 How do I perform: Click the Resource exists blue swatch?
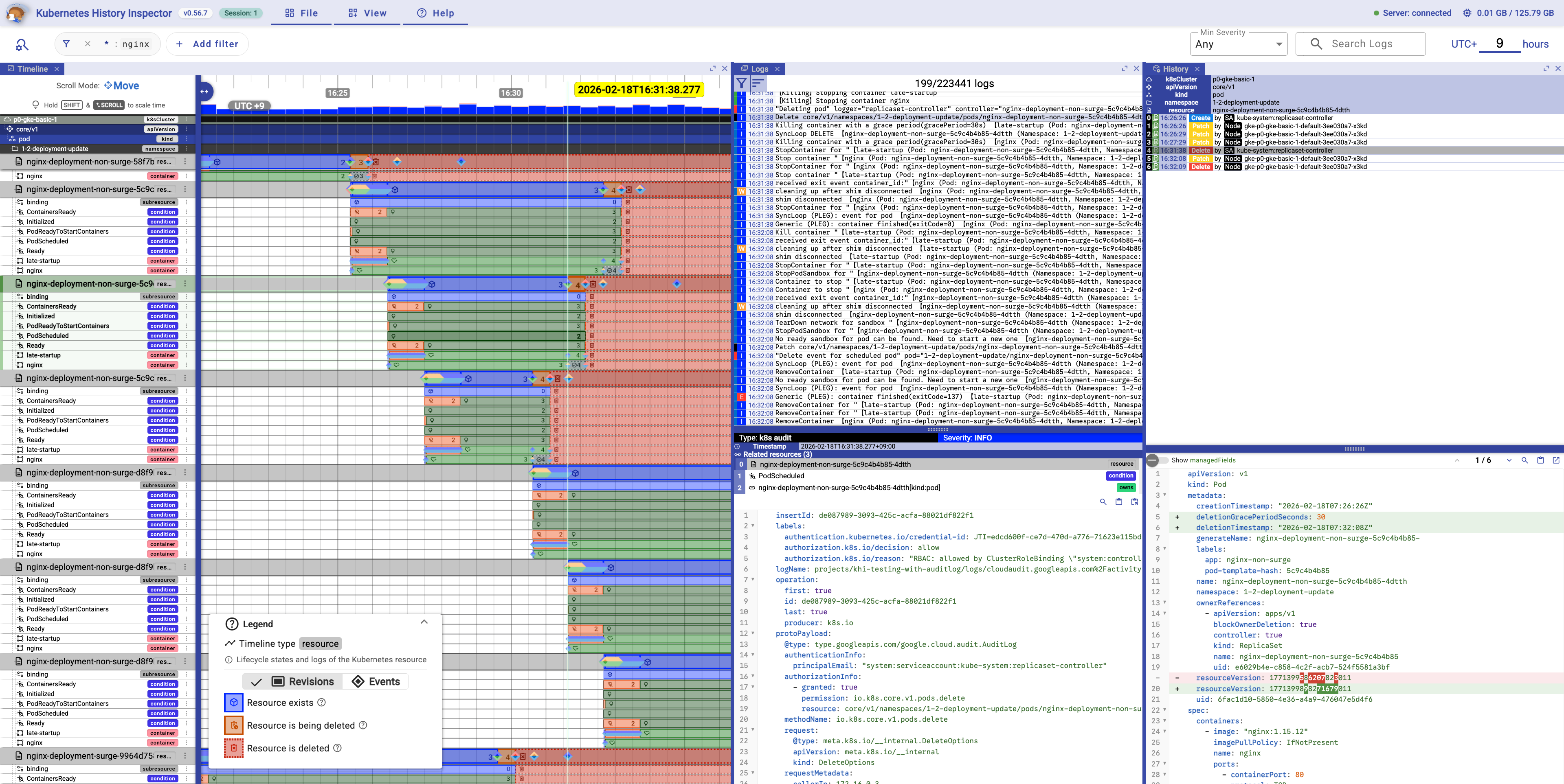[234, 702]
